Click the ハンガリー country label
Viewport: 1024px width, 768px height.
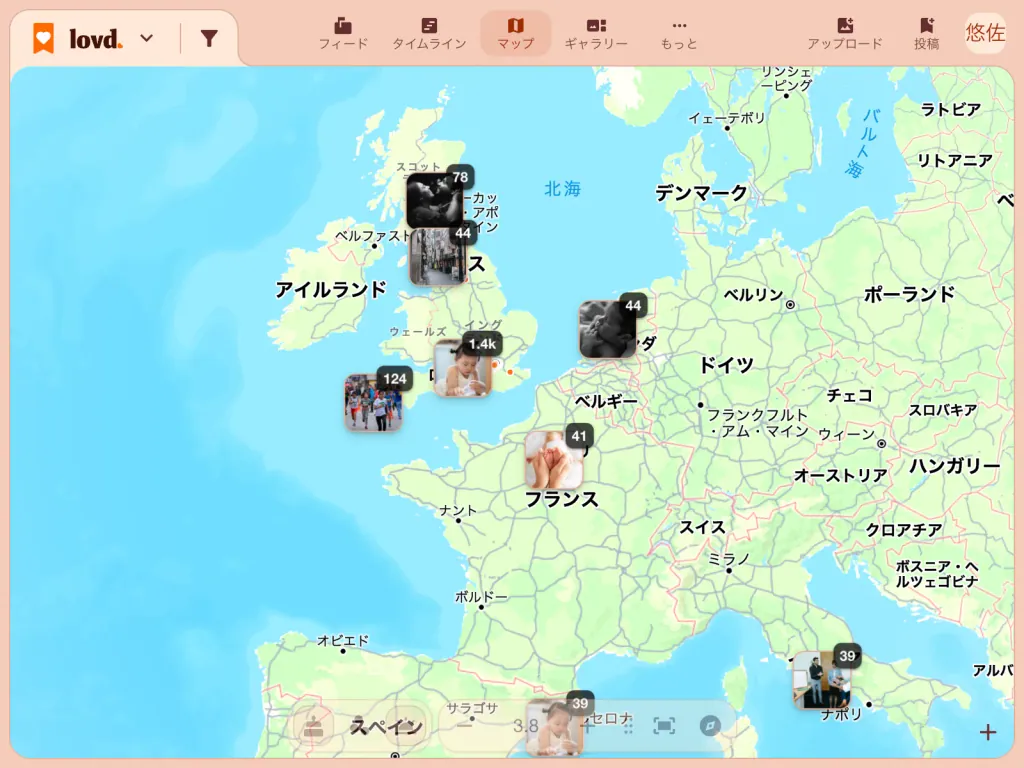(x=954, y=466)
